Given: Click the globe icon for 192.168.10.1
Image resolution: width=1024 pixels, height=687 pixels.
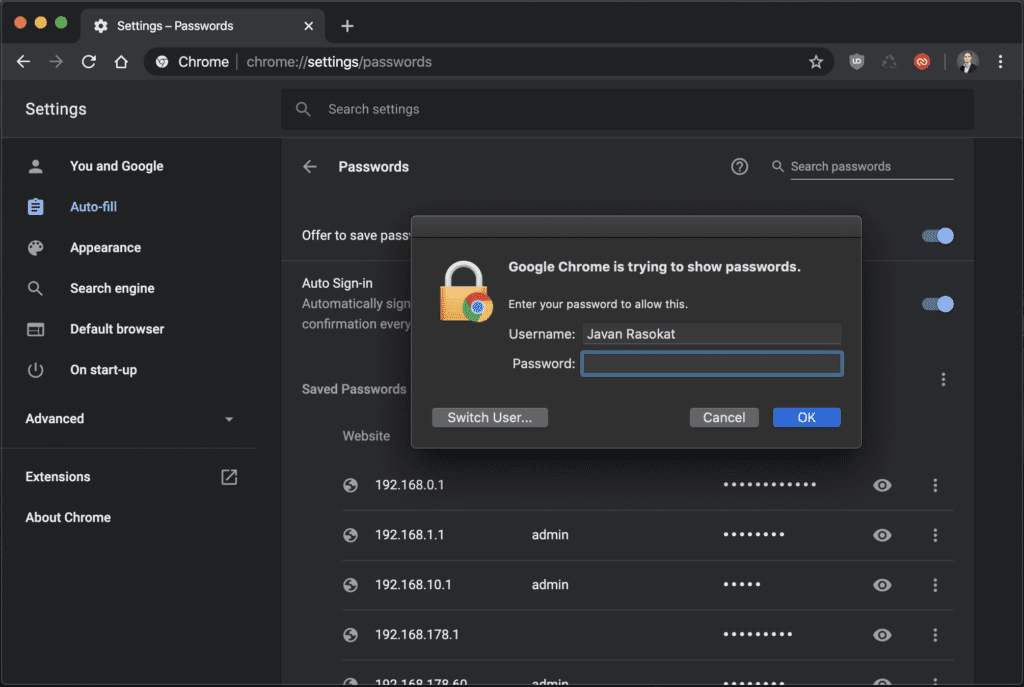Looking at the screenshot, I should coord(351,585).
